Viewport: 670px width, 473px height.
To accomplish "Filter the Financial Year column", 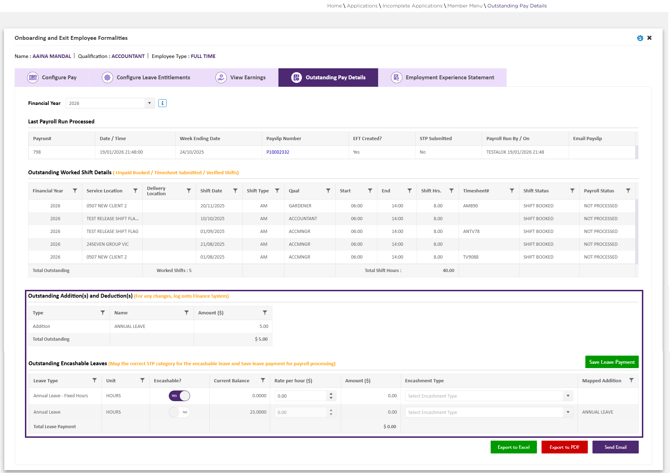I will tap(75, 191).
